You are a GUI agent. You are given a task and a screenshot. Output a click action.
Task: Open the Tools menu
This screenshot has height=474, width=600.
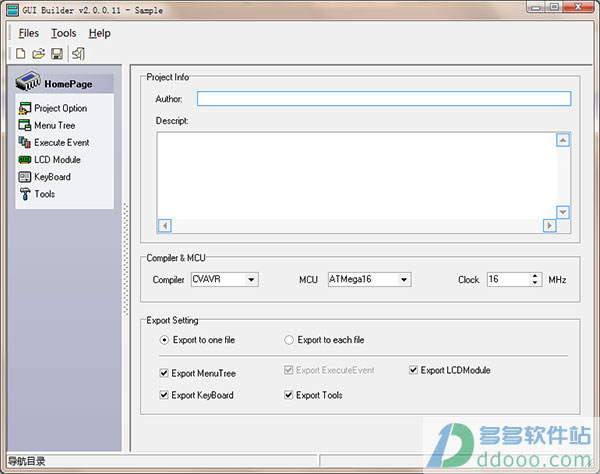(x=64, y=33)
